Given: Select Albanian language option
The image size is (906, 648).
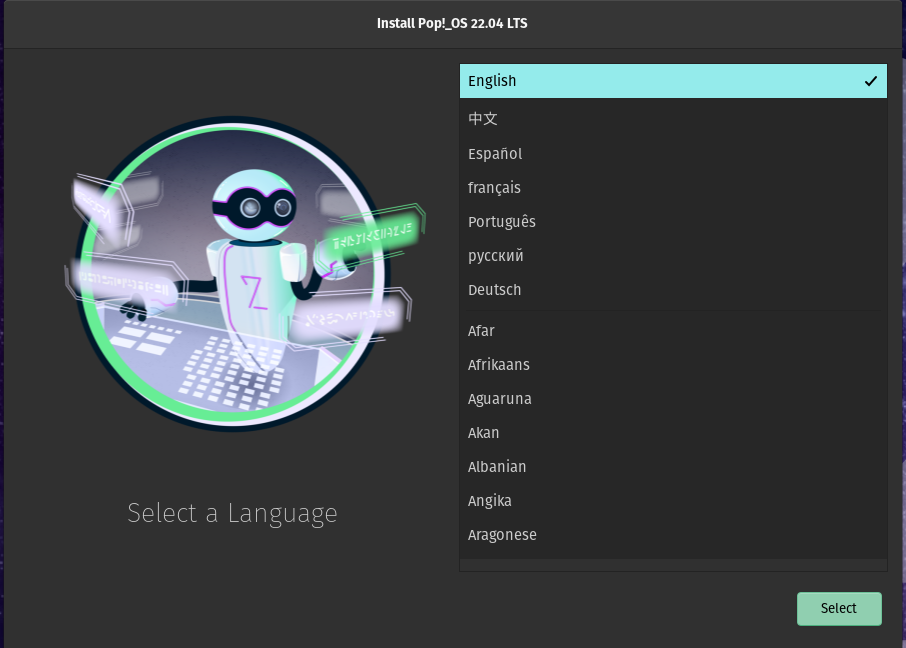Looking at the screenshot, I should click(673, 467).
